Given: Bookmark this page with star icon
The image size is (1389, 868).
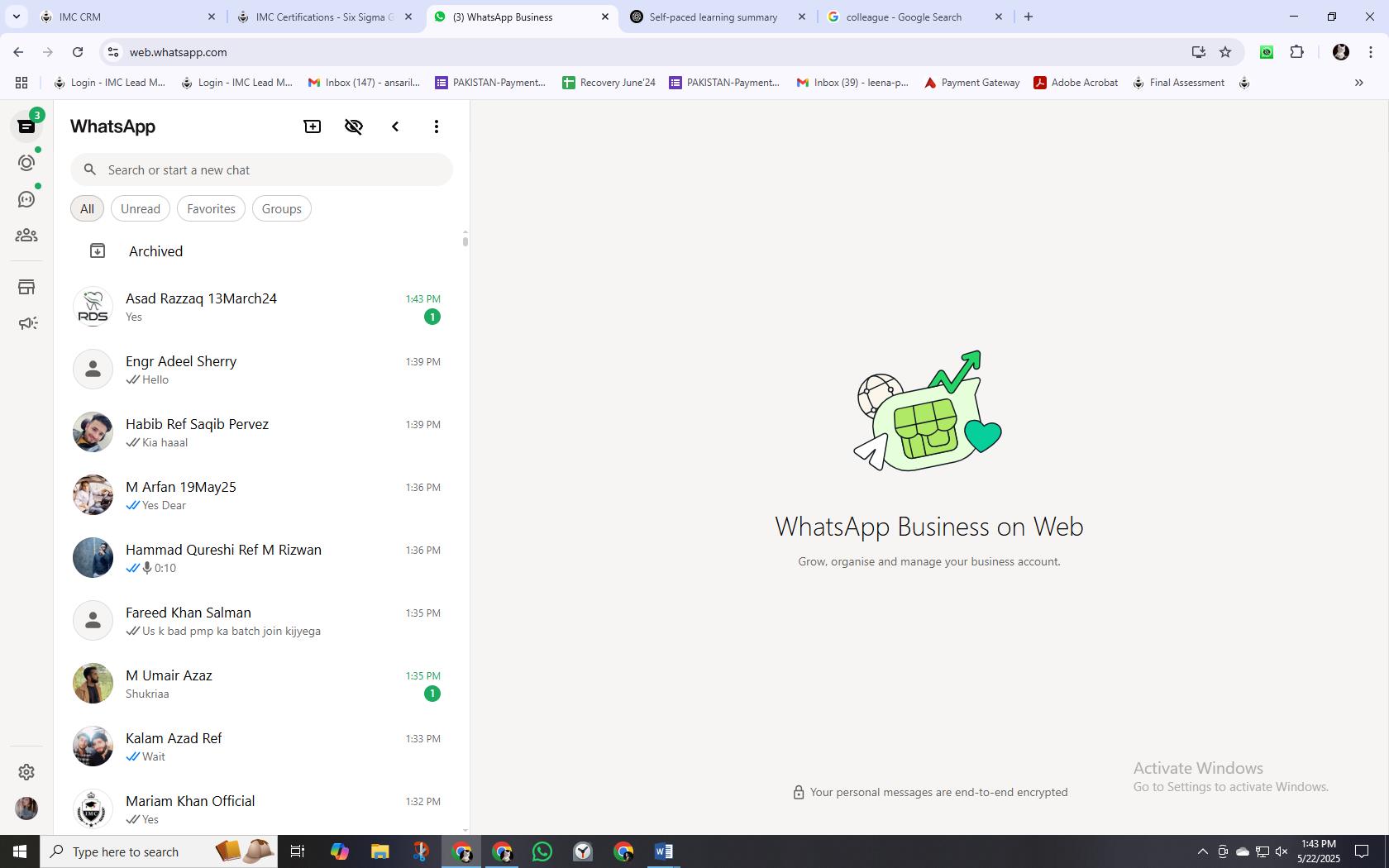Looking at the screenshot, I should pos(1225,52).
